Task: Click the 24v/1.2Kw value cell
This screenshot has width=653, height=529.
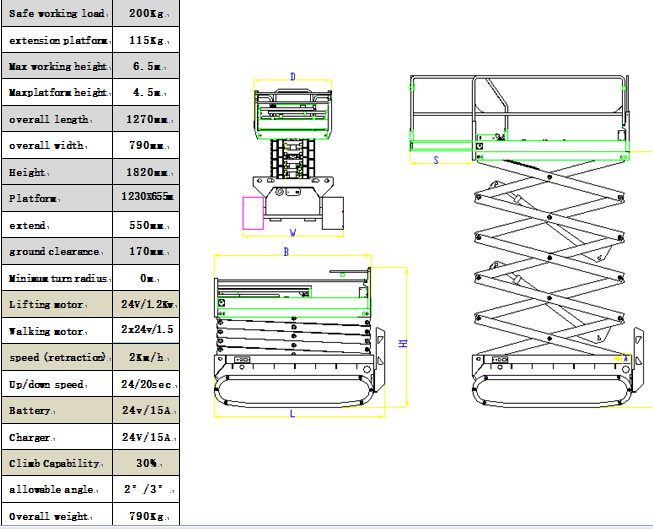Action: [148, 304]
